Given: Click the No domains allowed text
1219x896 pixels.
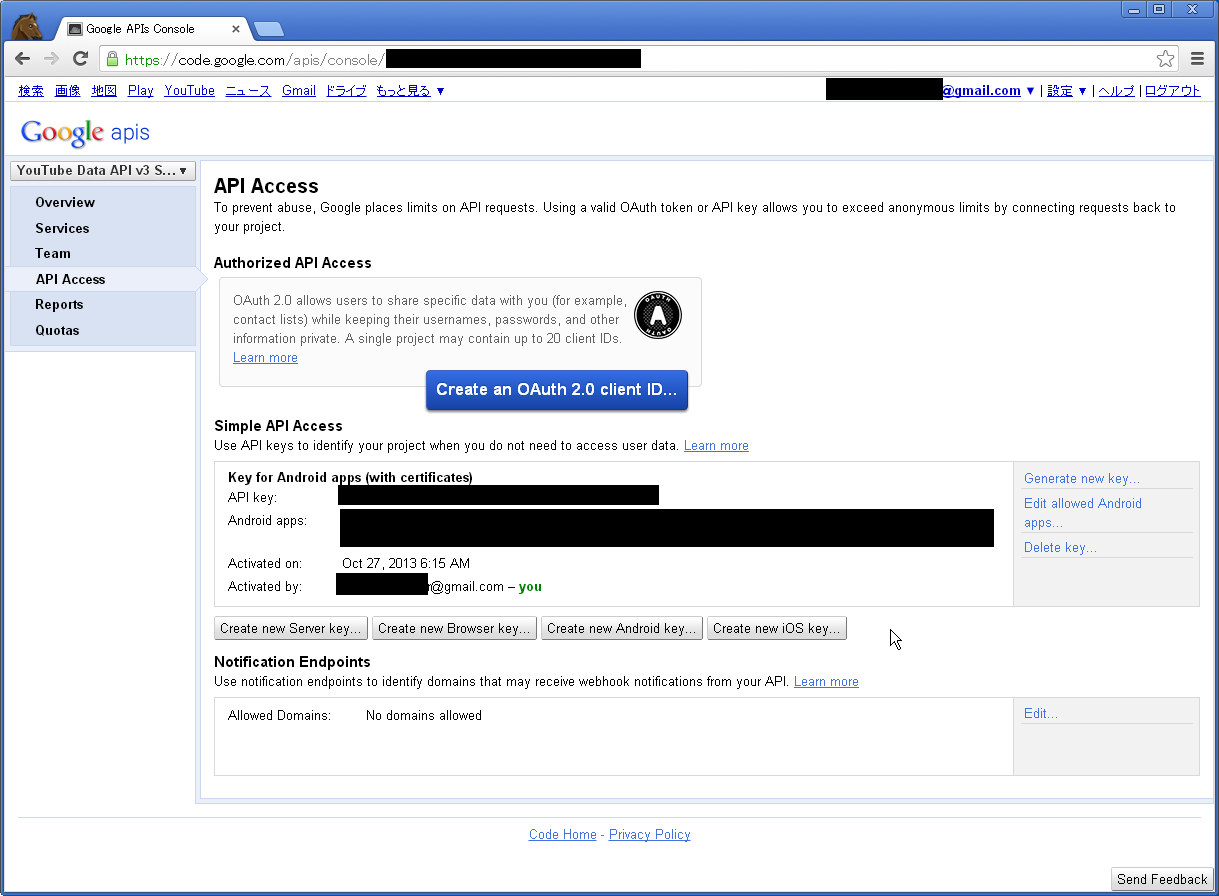Looking at the screenshot, I should [x=424, y=715].
